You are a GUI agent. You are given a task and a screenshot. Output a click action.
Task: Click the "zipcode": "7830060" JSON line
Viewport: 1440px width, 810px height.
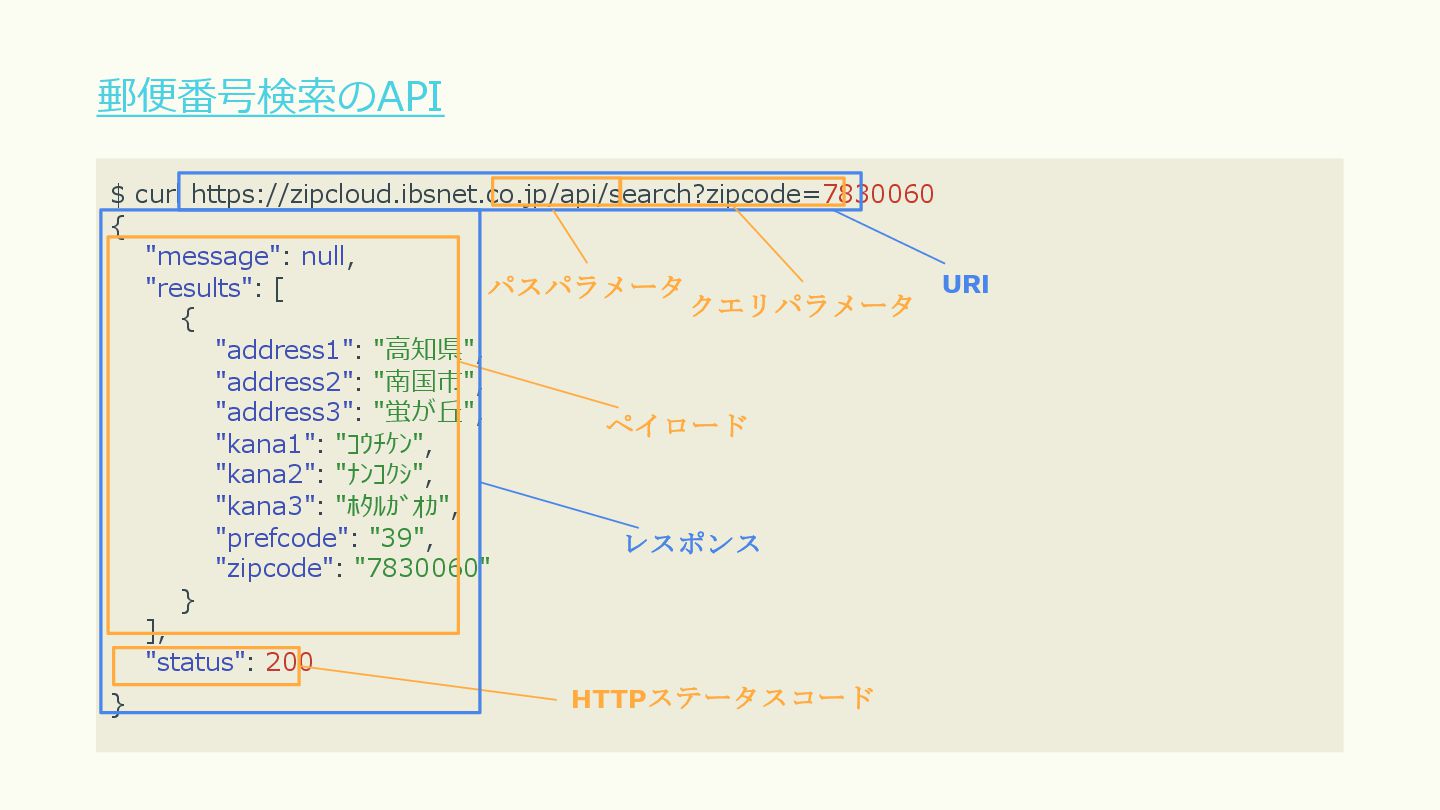353,568
